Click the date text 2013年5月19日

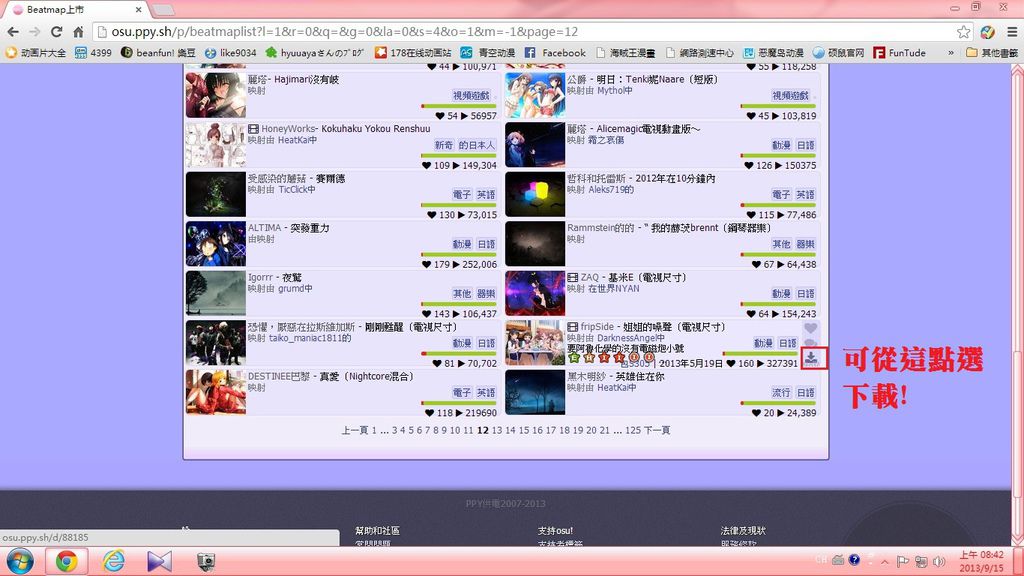(690, 364)
